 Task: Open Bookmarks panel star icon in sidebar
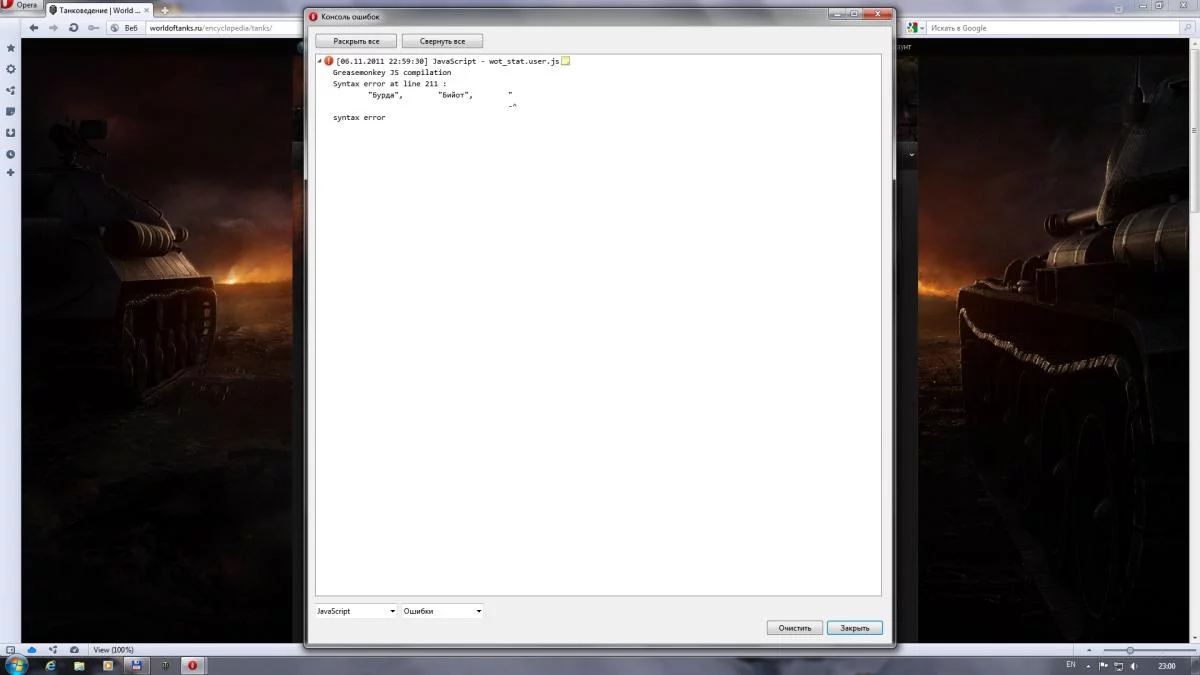click(11, 48)
